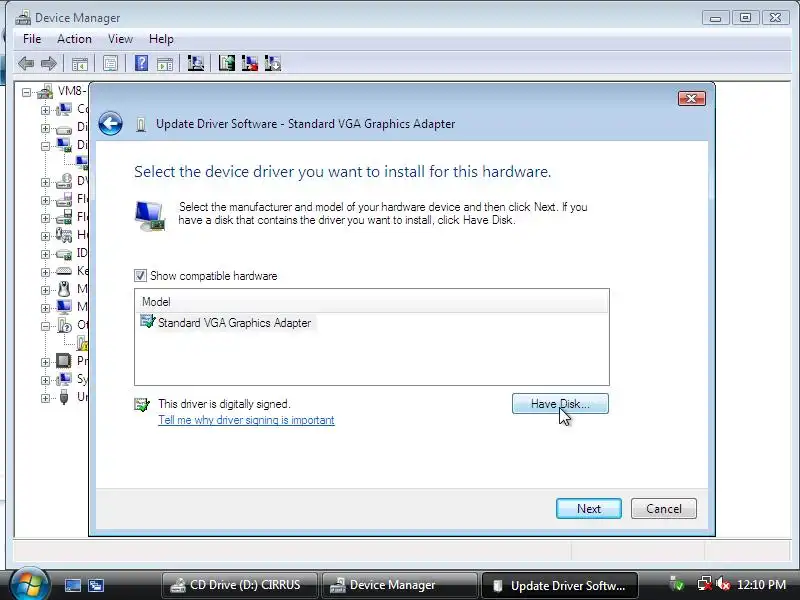Expand the Disk drives tree node
Screen dimensions: 800x600
[45, 128]
